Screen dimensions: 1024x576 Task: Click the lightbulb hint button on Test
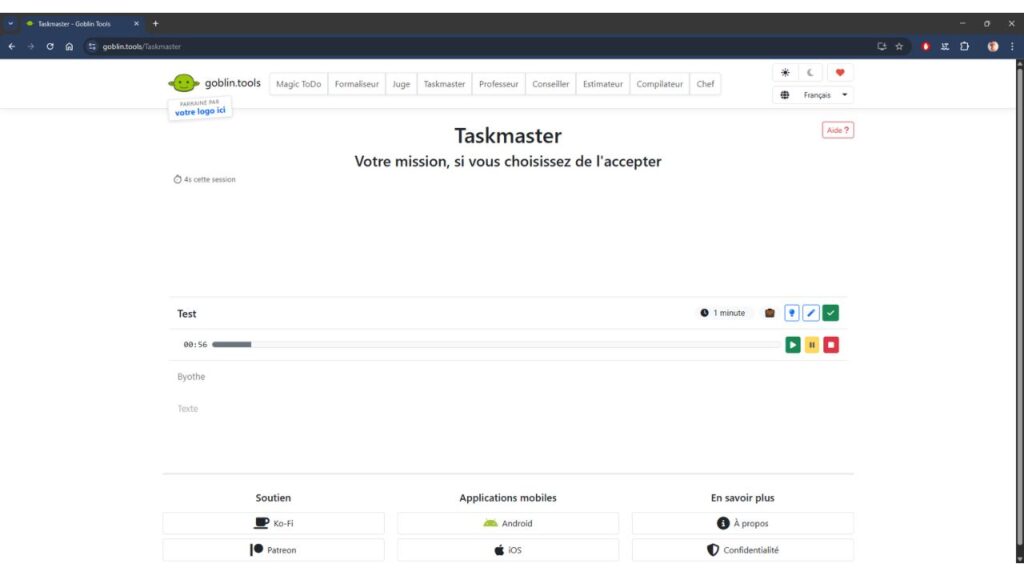coord(792,313)
